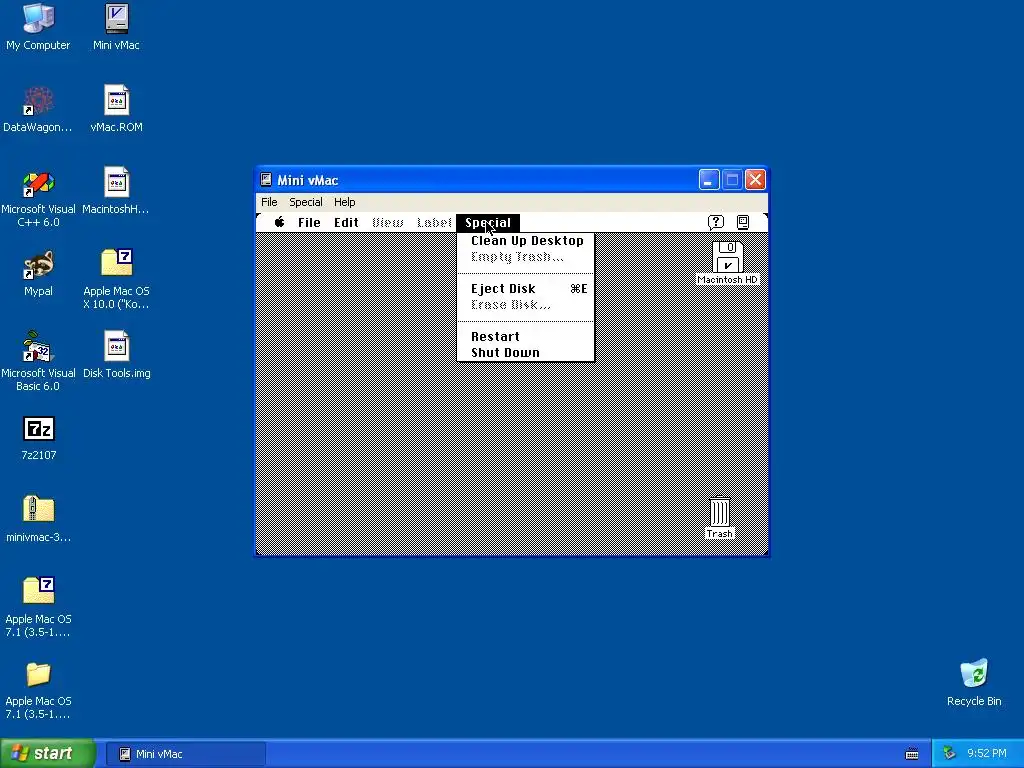Choose Shut Down from Special menu
Screen dimensions: 1024x768
click(526, 353)
